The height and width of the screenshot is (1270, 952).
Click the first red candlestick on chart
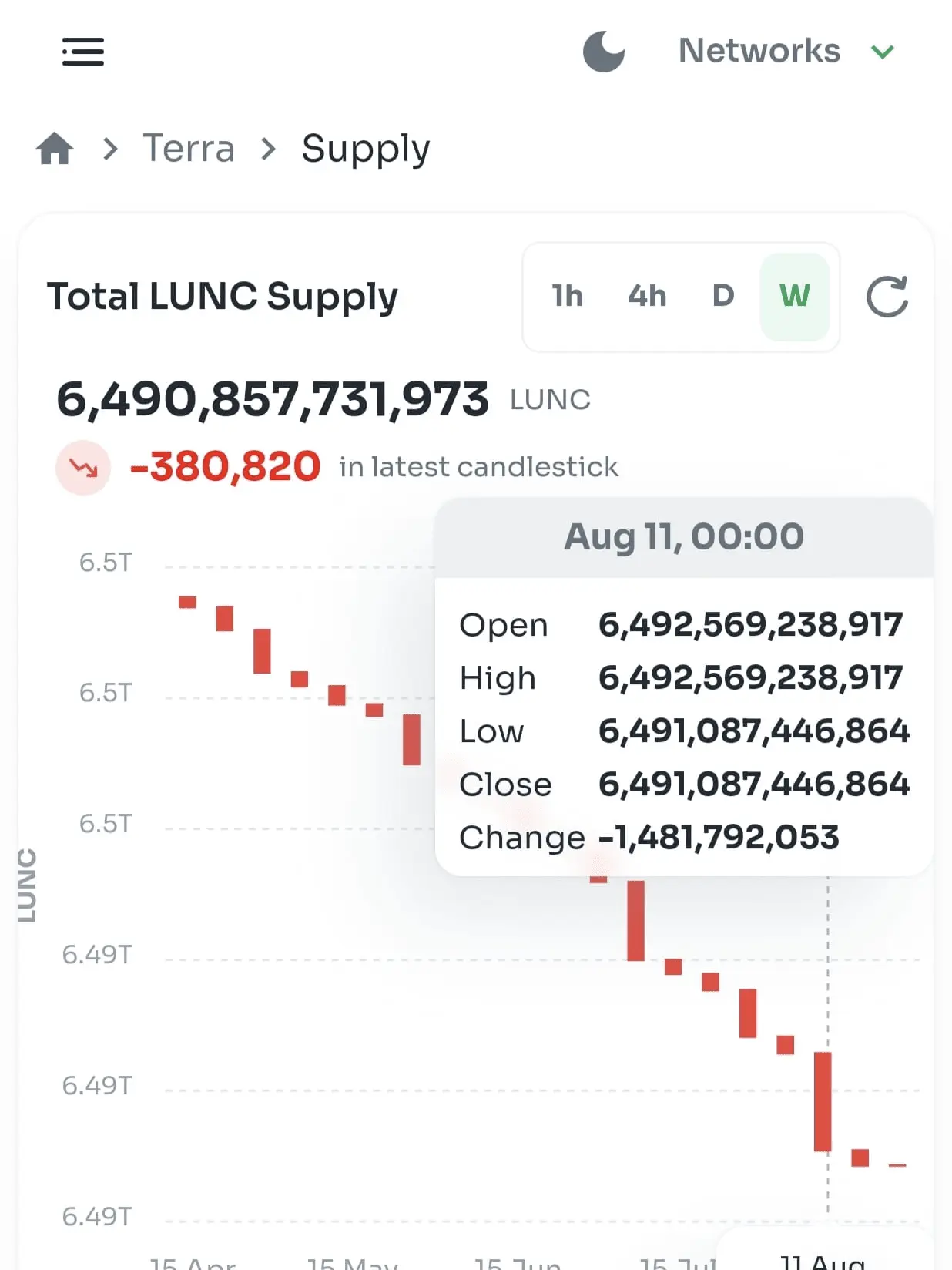pos(187,602)
